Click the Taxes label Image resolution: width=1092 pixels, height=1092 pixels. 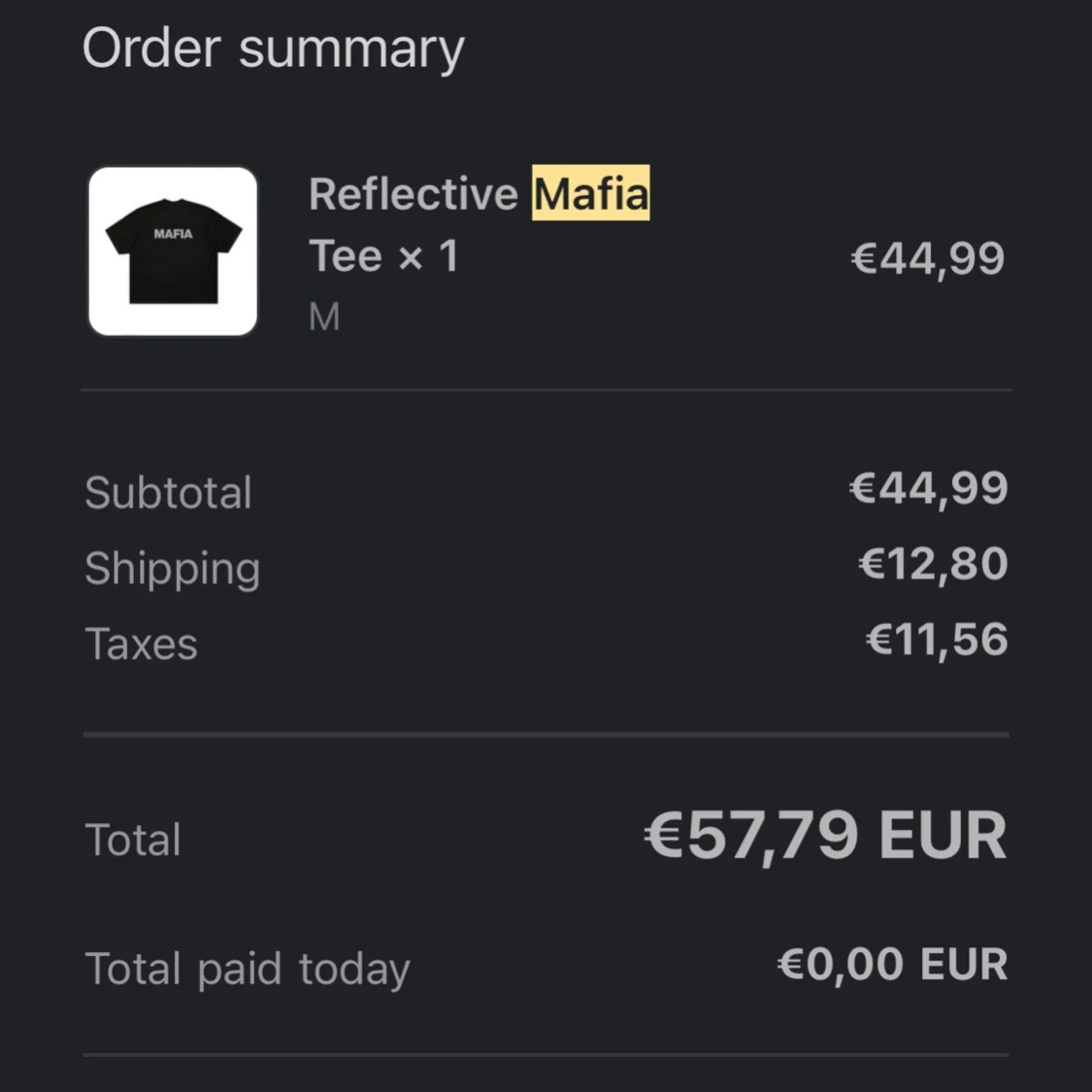pyautogui.click(x=142, y=644)
